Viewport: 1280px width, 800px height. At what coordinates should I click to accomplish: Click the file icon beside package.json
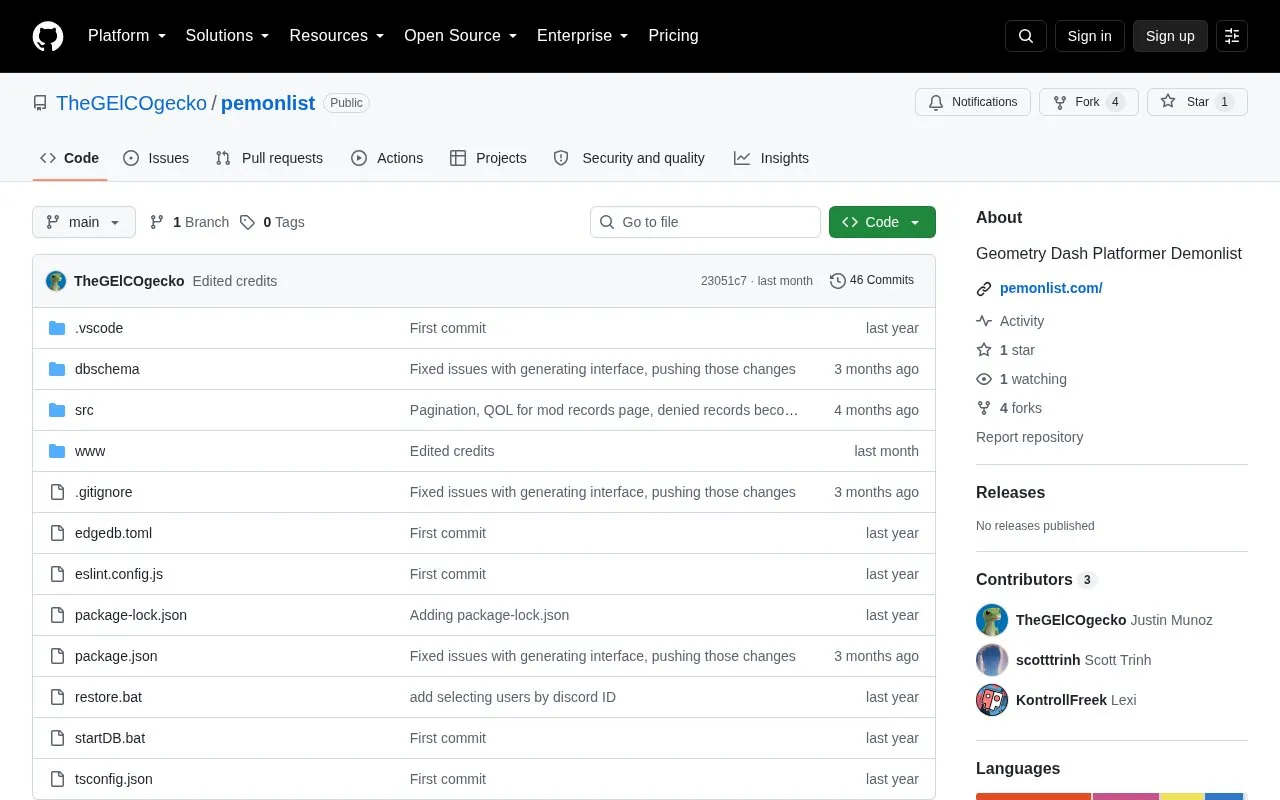click(x=57, y=656)
